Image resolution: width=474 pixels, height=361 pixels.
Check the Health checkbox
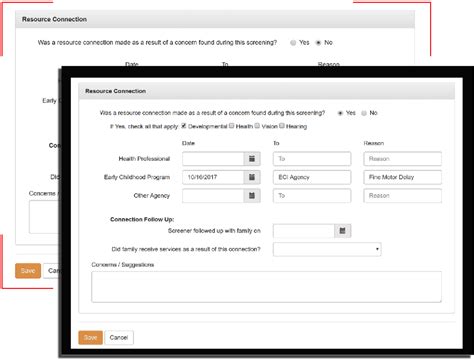pos(232,126)
